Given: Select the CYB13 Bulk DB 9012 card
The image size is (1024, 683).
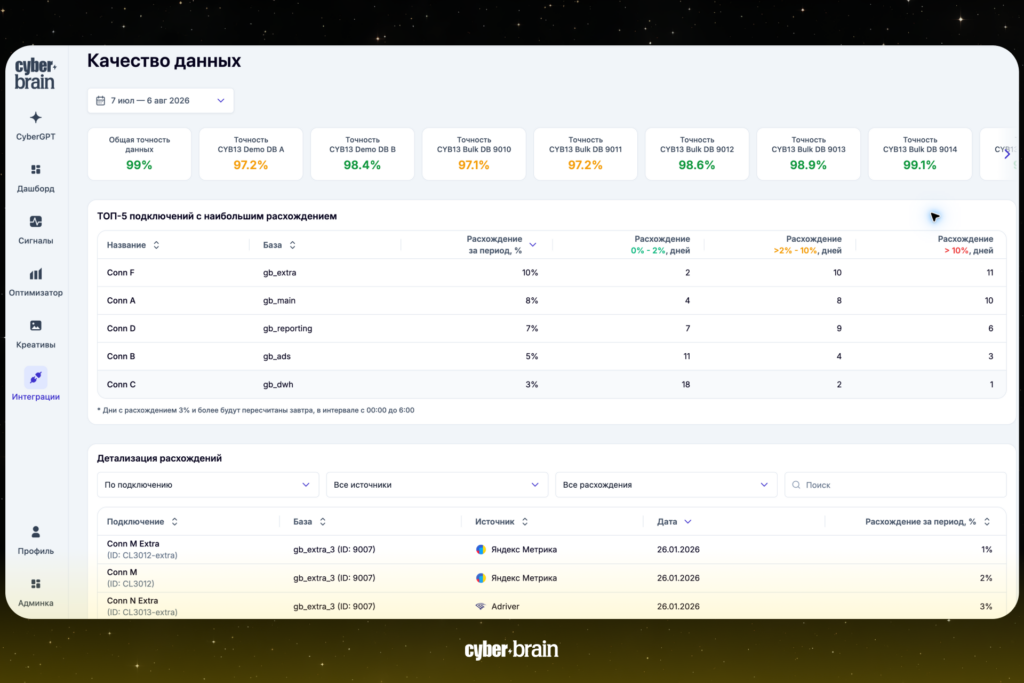Looking at the screenshot, I should point(697,154).
